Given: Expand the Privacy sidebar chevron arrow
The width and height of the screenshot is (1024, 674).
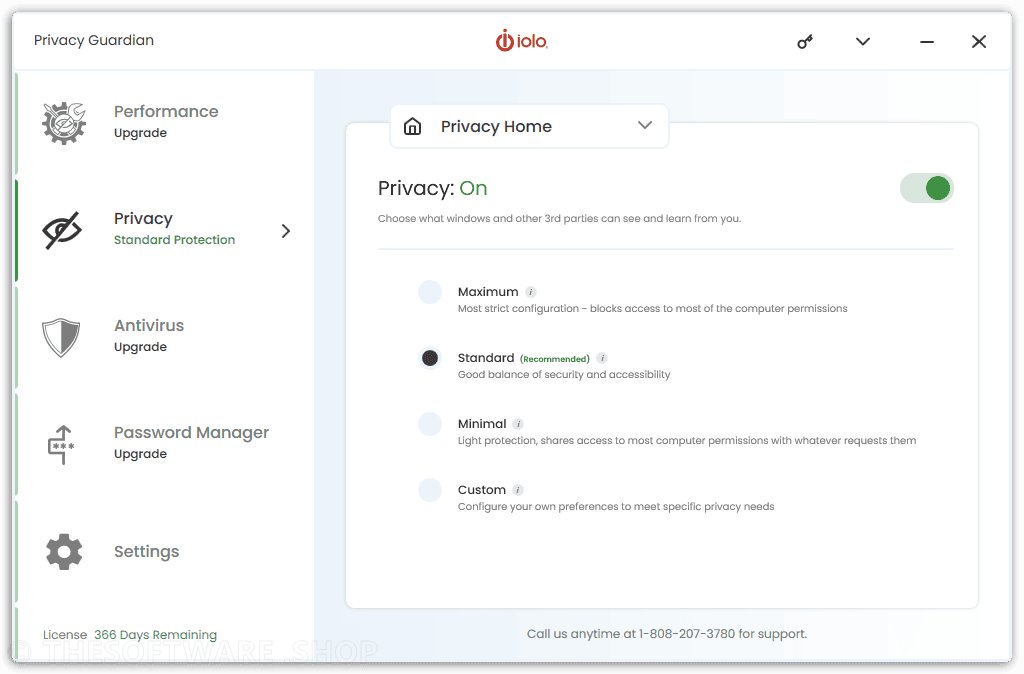Looking at the screenshot, I should tap(285, 231).
